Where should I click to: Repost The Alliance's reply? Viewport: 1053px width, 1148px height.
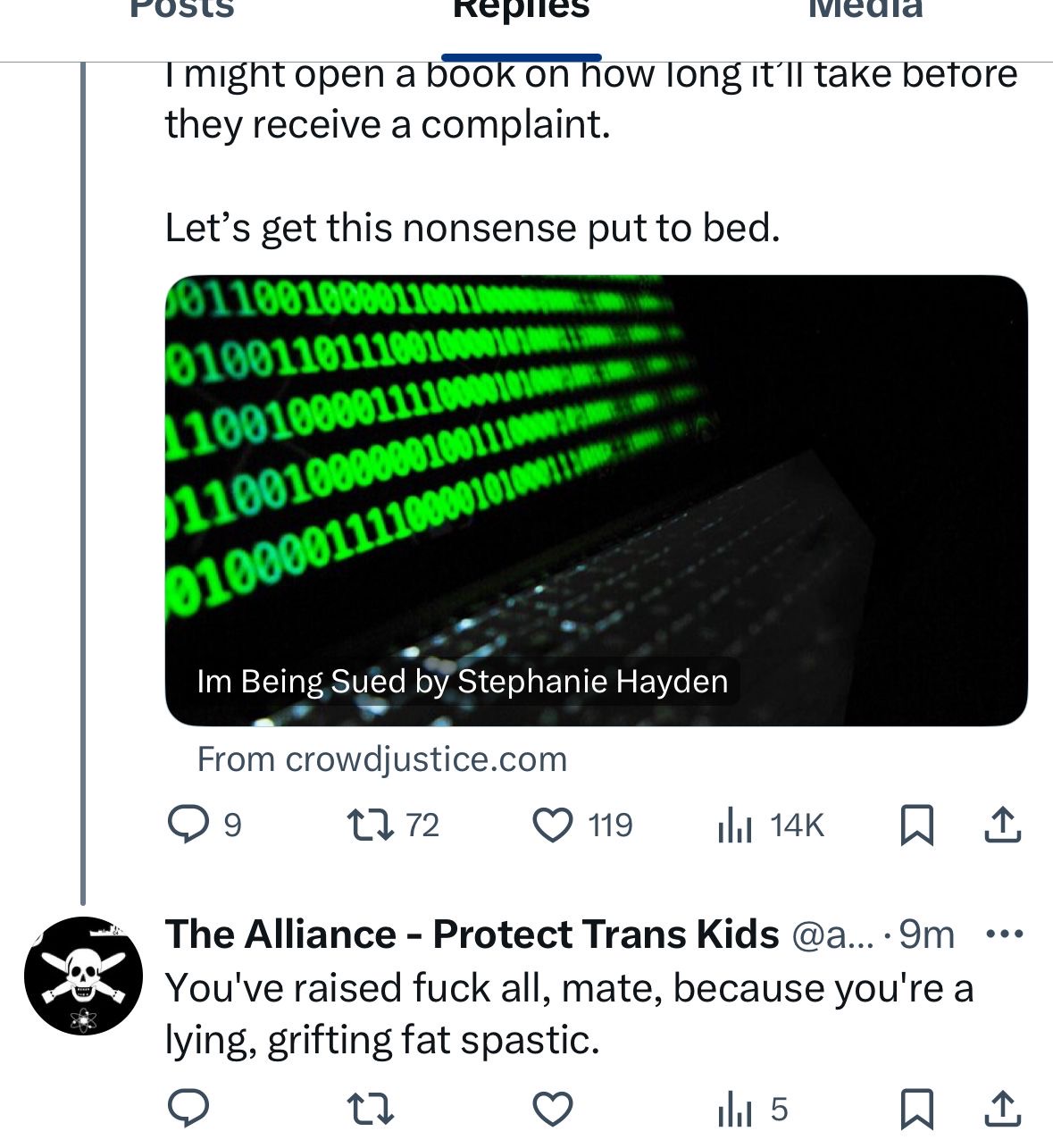pos(371,1110)
